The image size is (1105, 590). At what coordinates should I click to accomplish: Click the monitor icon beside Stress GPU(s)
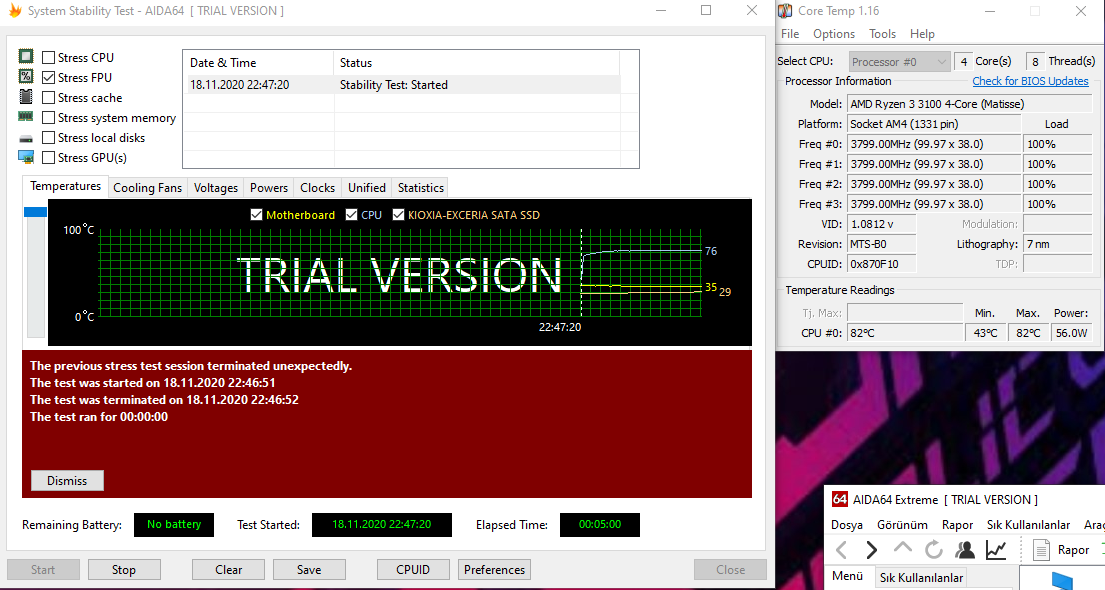(26, 157)
